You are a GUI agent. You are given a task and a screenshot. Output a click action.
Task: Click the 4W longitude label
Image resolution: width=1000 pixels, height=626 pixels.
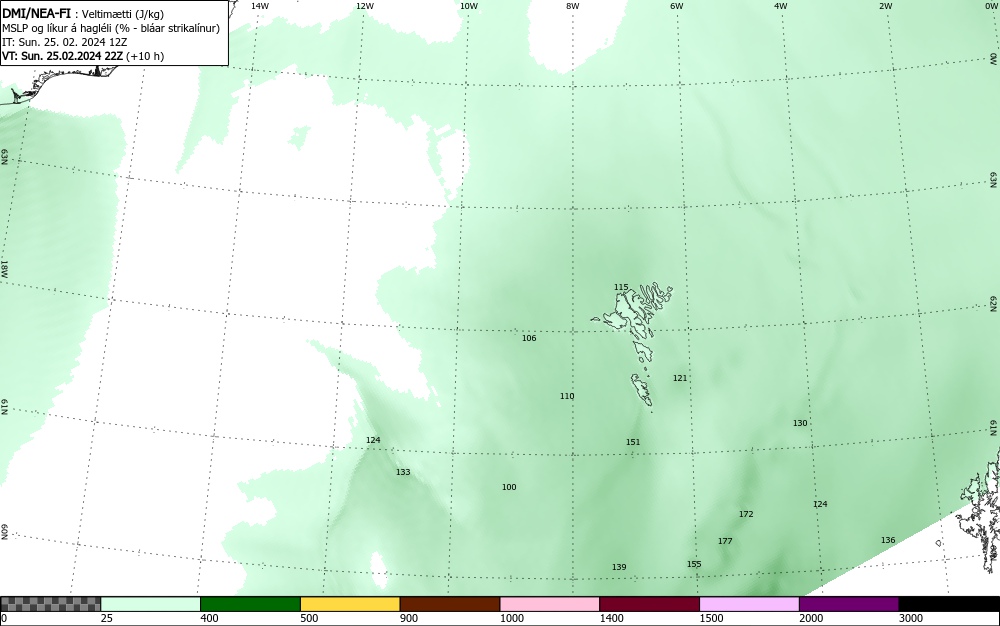pyautogui.click(x=781, y=6)
